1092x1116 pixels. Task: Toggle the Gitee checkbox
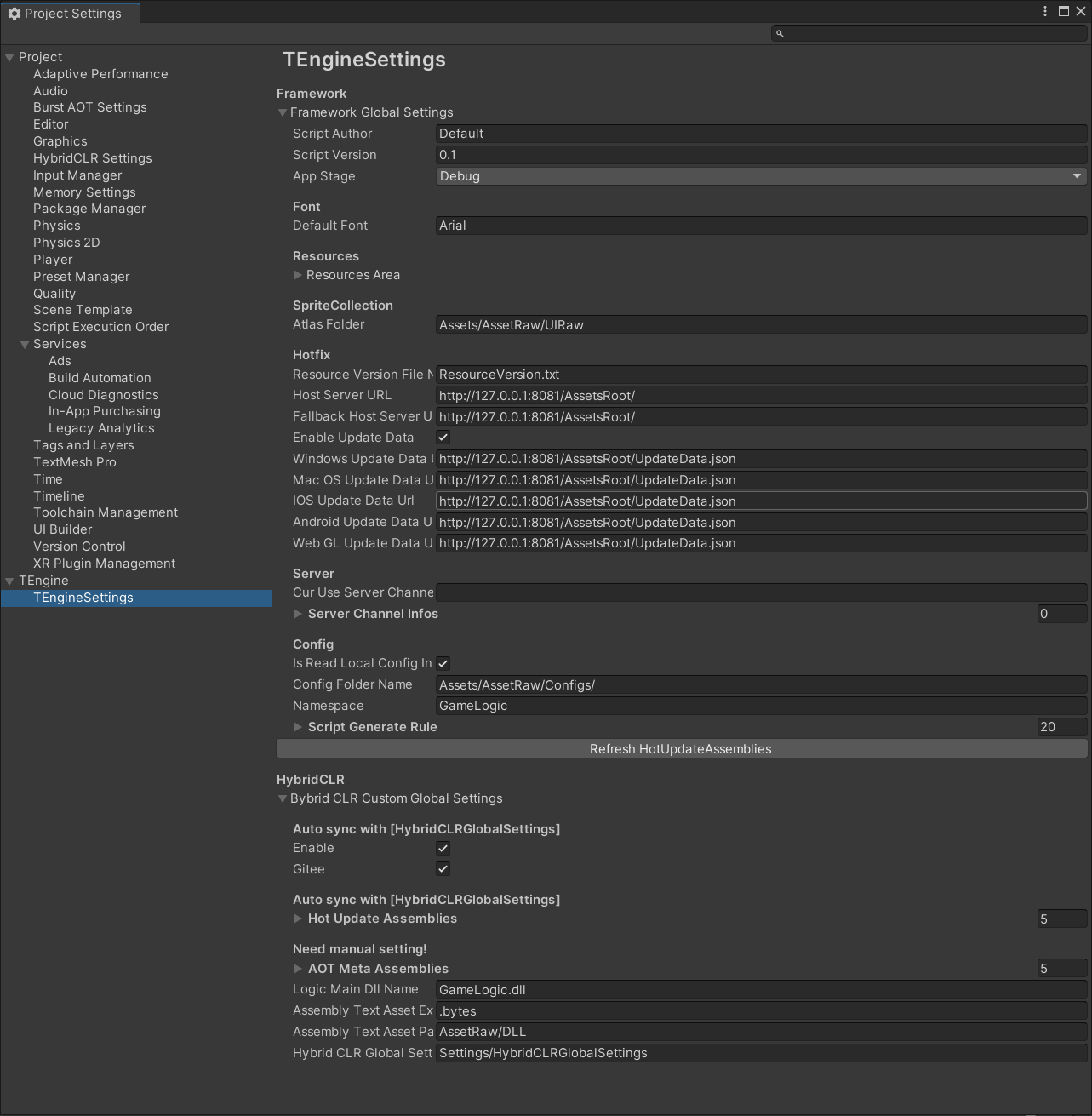click(443, 869)
